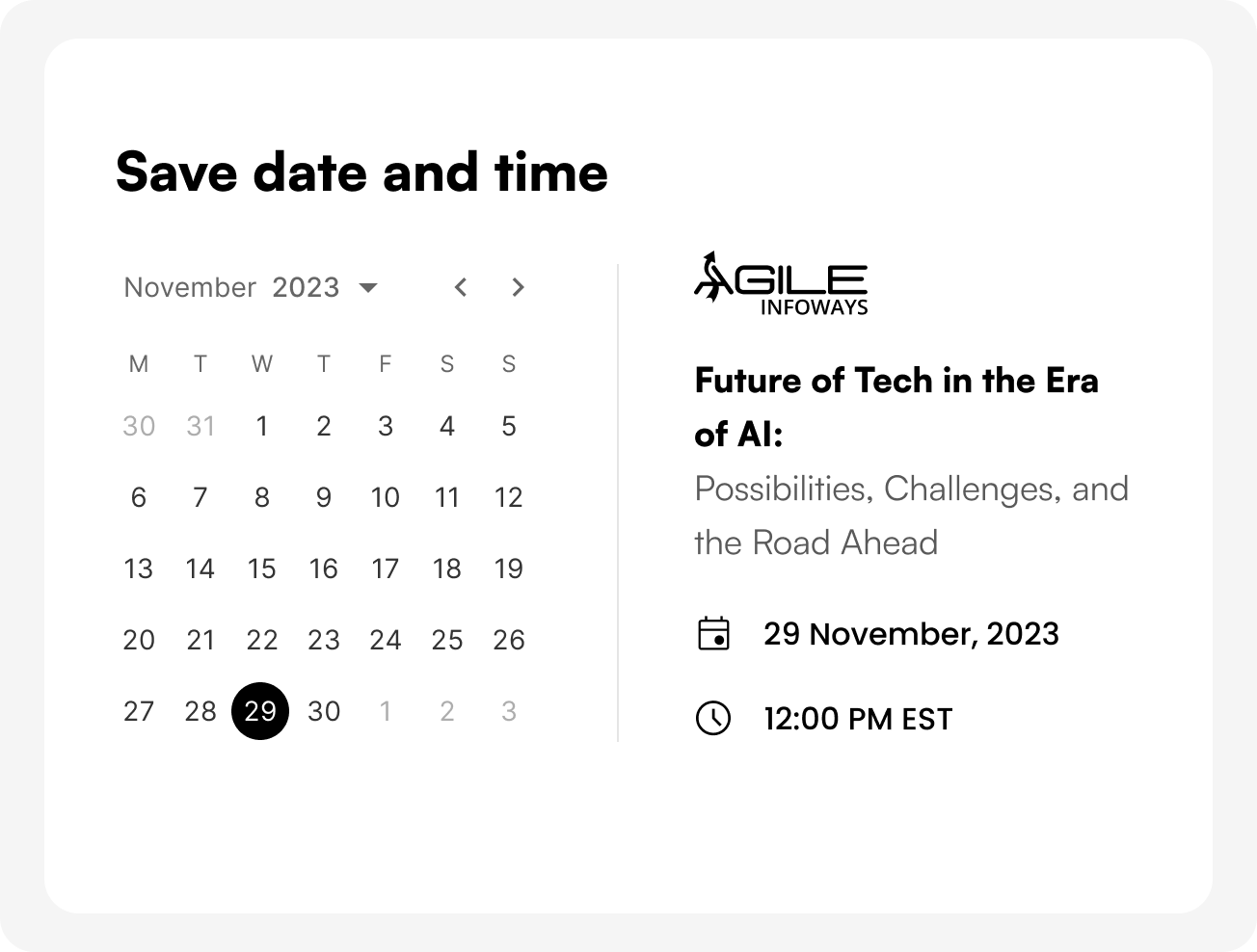This screenshot has height=952, width=1257.
Task: Click the '12:00 PM EST' time text
Action: coord(858,719)
